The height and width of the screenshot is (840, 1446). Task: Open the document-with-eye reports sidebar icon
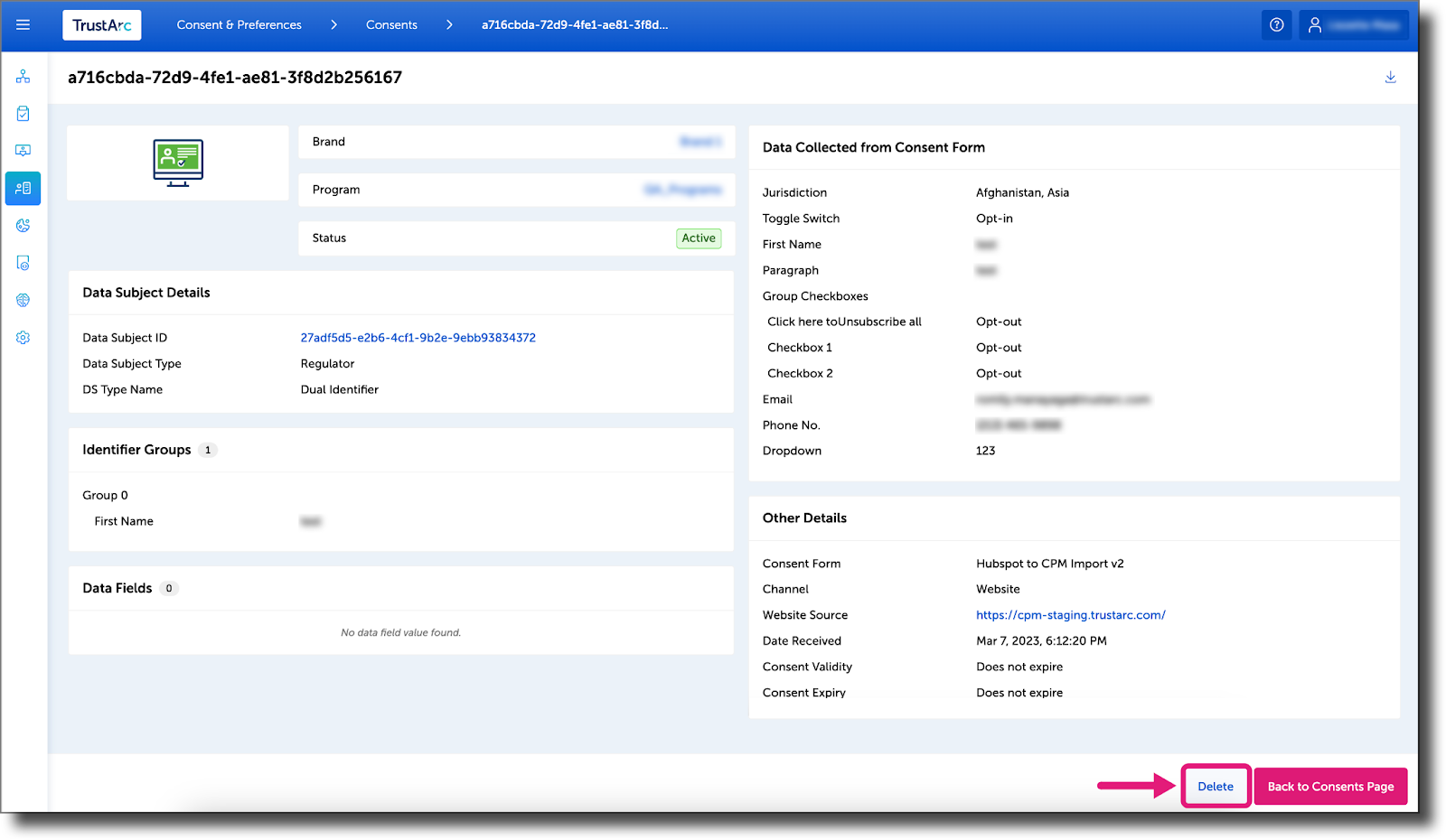tap(23, 263)
